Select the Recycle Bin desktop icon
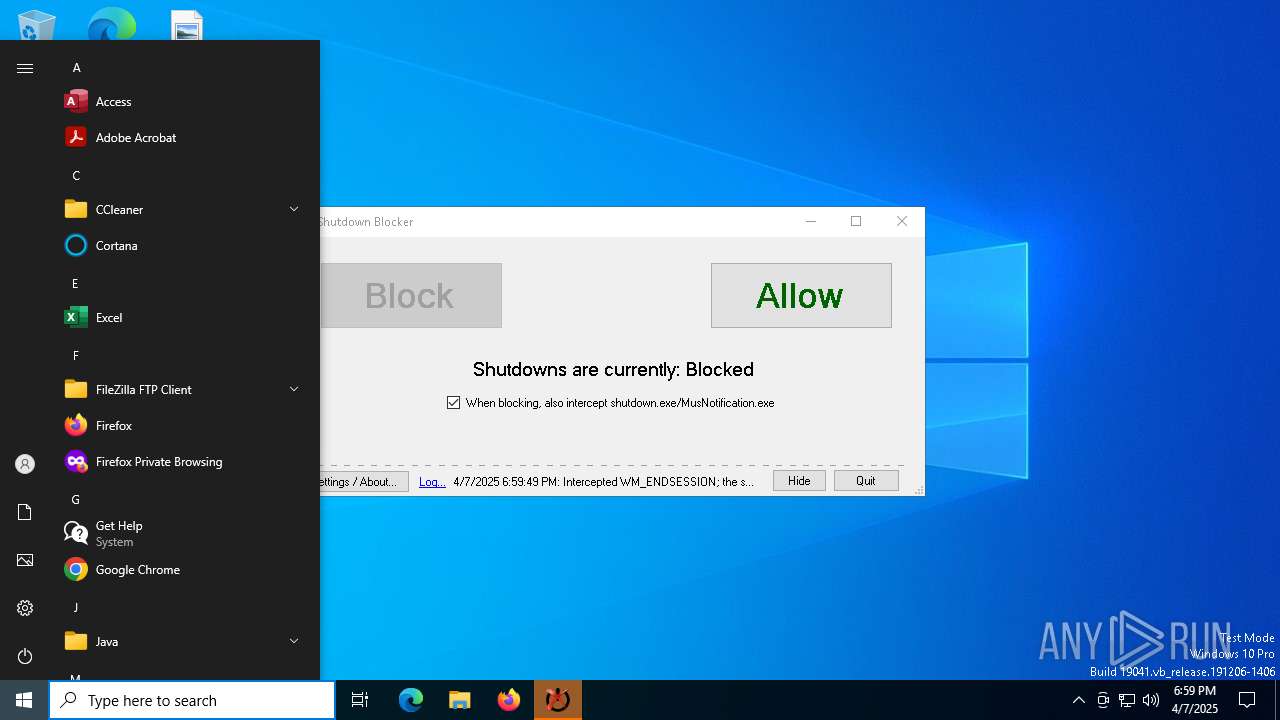 point(37,25)
